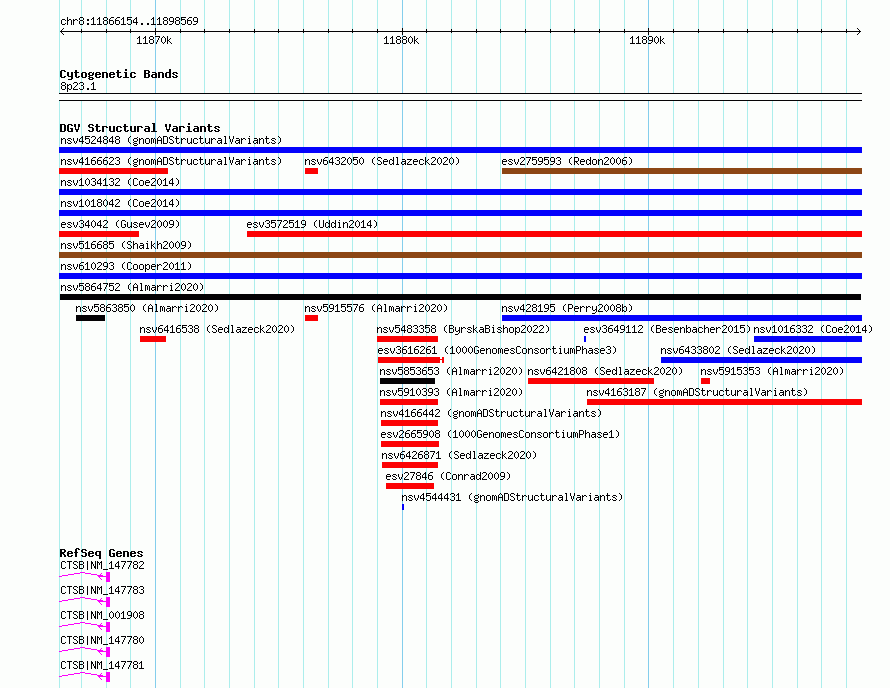This screenshot has width=890, height=688.
Task: Select nsv4166442 gnomADStructuralVariants label
Action: (x=491, y=413)
